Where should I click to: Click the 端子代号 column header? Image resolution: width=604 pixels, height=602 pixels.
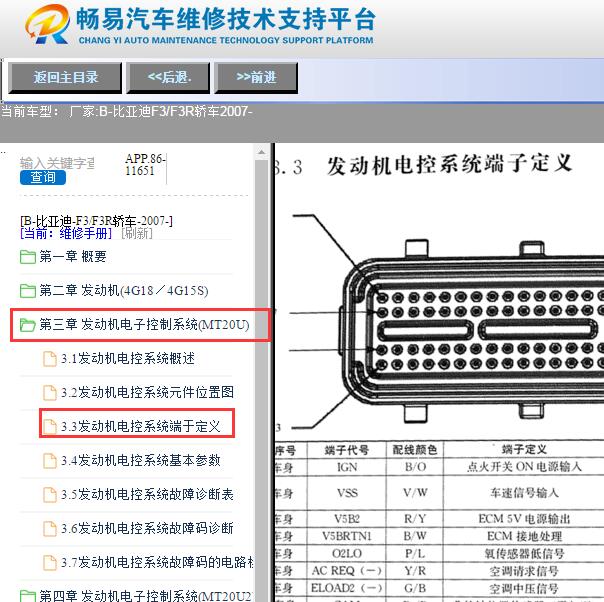coord(347,450)
